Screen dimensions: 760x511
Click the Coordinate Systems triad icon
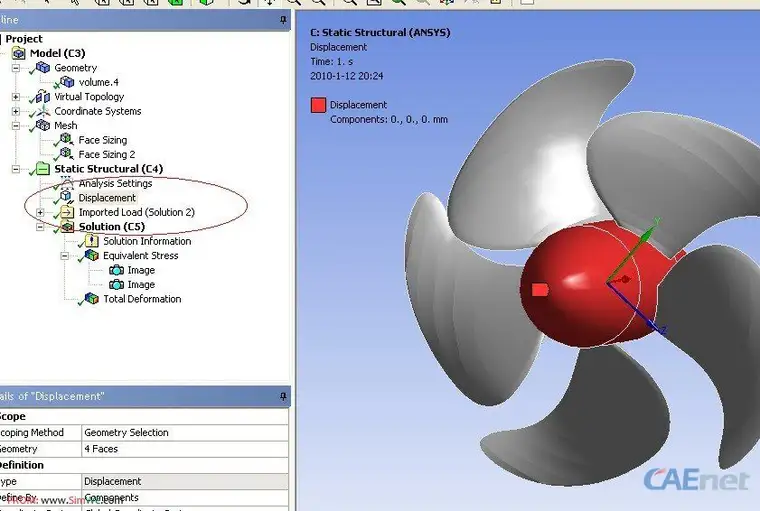43,111
